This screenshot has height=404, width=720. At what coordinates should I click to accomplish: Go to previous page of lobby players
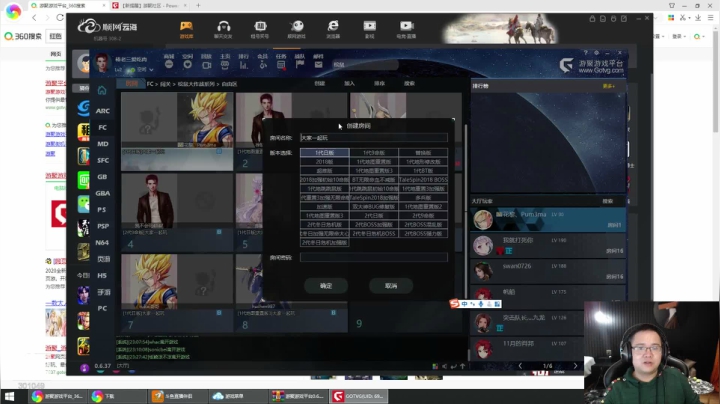(x=520, y=366)
